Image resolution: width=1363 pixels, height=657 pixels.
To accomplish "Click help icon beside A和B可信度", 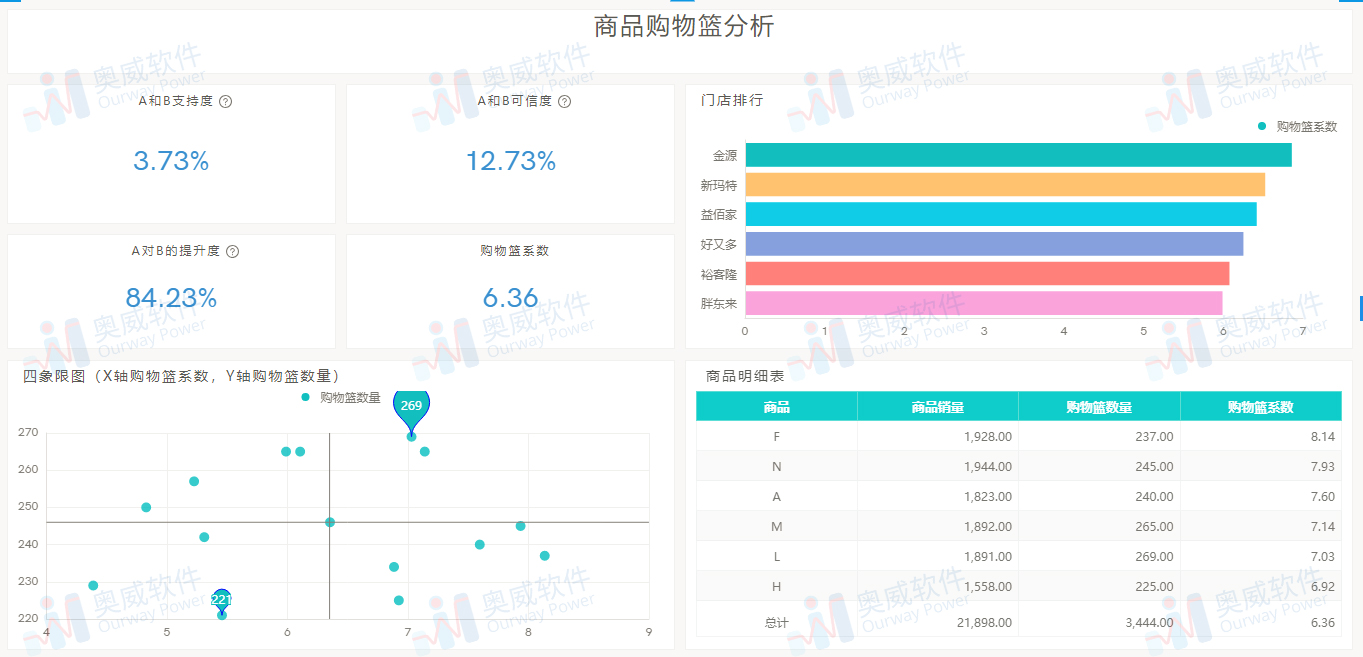I will pos(565,102).
